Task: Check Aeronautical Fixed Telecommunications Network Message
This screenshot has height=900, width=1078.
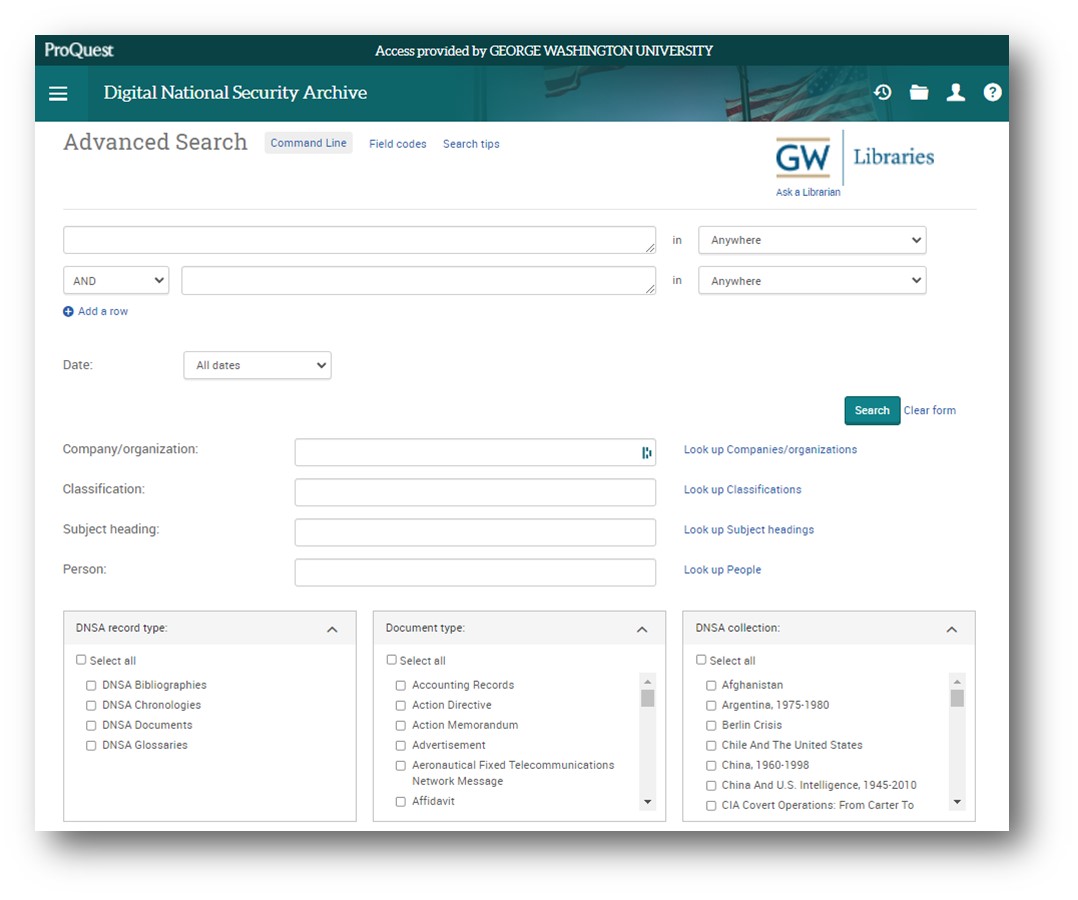Action: coord(401,765)
